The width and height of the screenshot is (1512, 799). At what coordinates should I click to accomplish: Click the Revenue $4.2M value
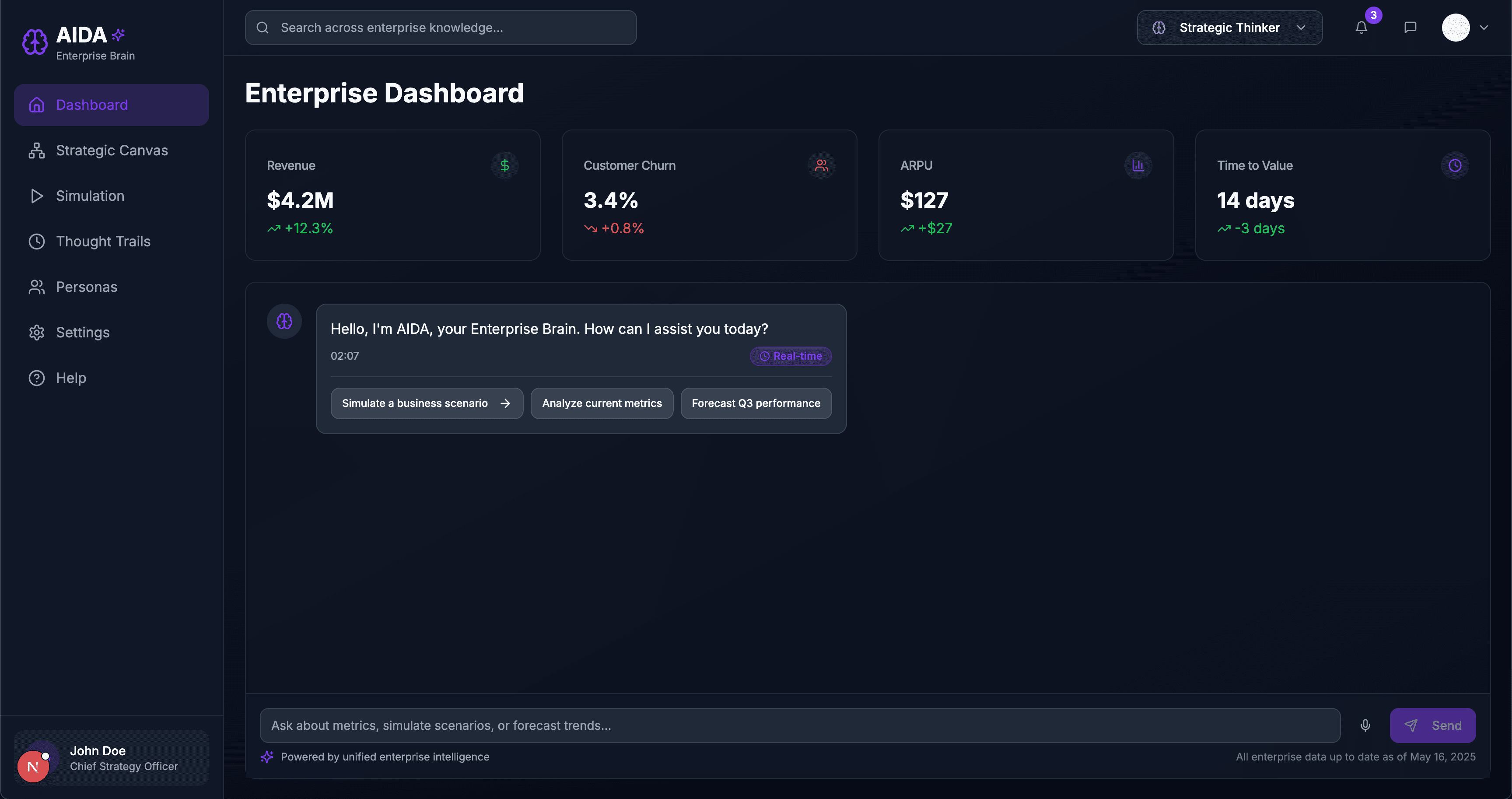coord(300,200)
